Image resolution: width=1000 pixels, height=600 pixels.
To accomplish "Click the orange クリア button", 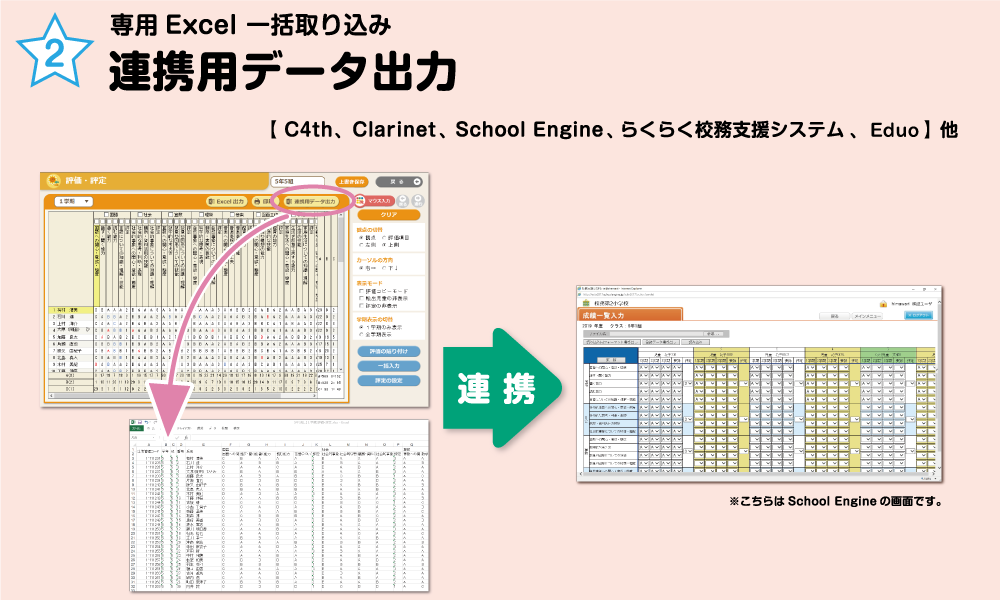I will (x=389, y=215).
